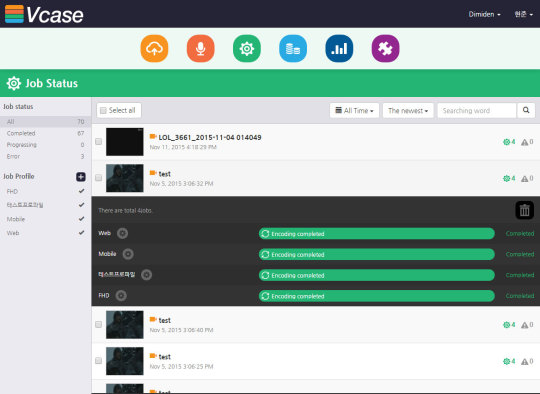Open the LOL_3661_2015-11-04 014049 title

(210, 137)
